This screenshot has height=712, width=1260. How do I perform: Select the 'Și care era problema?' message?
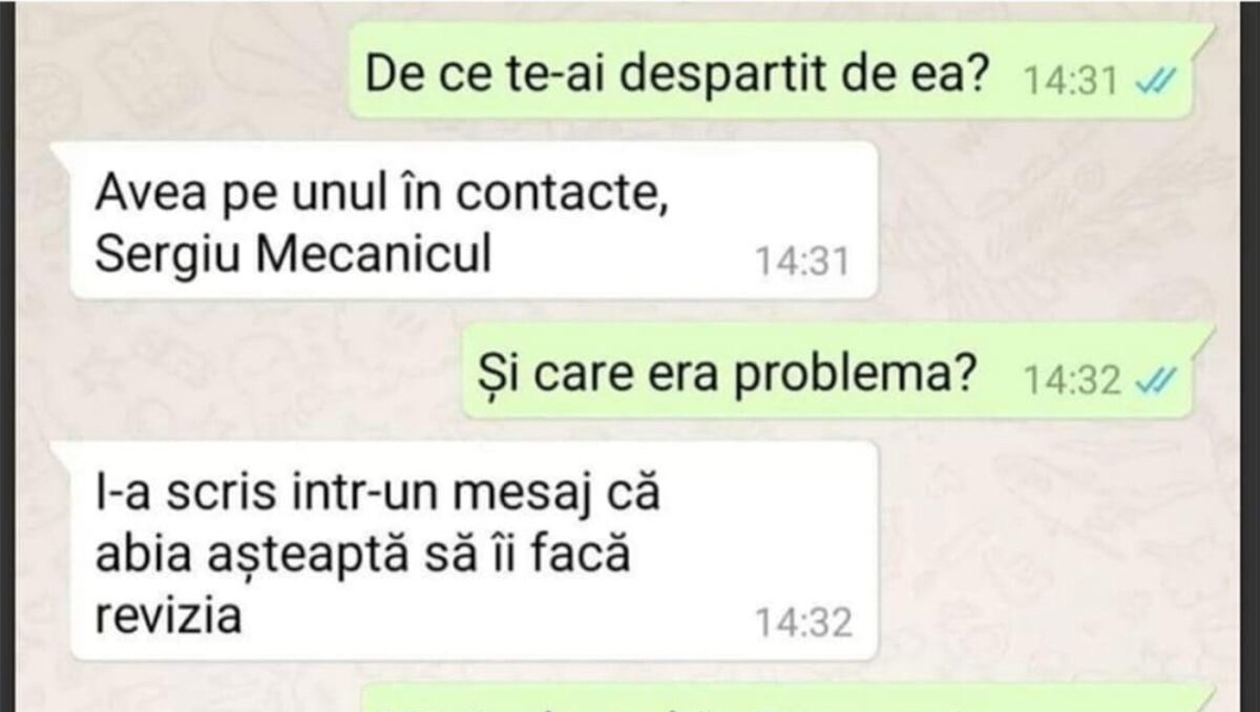click(828, 370)
